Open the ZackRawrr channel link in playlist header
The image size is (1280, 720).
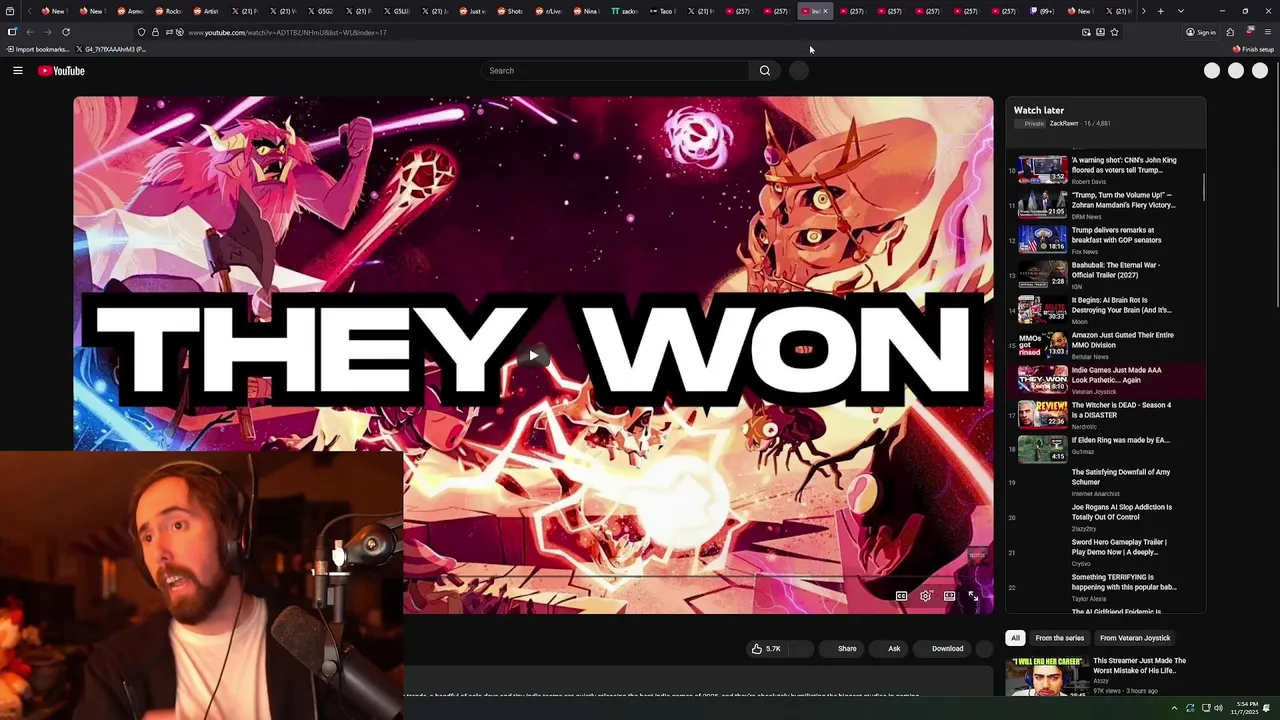pyautogui.click(x=1063, y=124)
